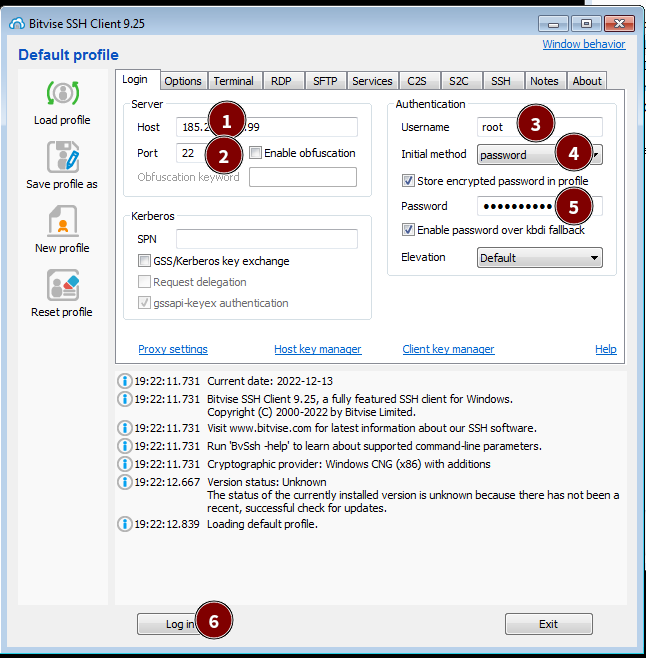This screenshot has height=658, width=646.
Task: Open Client key manager link
Action: pyautogui.click(x=448, y=349)
